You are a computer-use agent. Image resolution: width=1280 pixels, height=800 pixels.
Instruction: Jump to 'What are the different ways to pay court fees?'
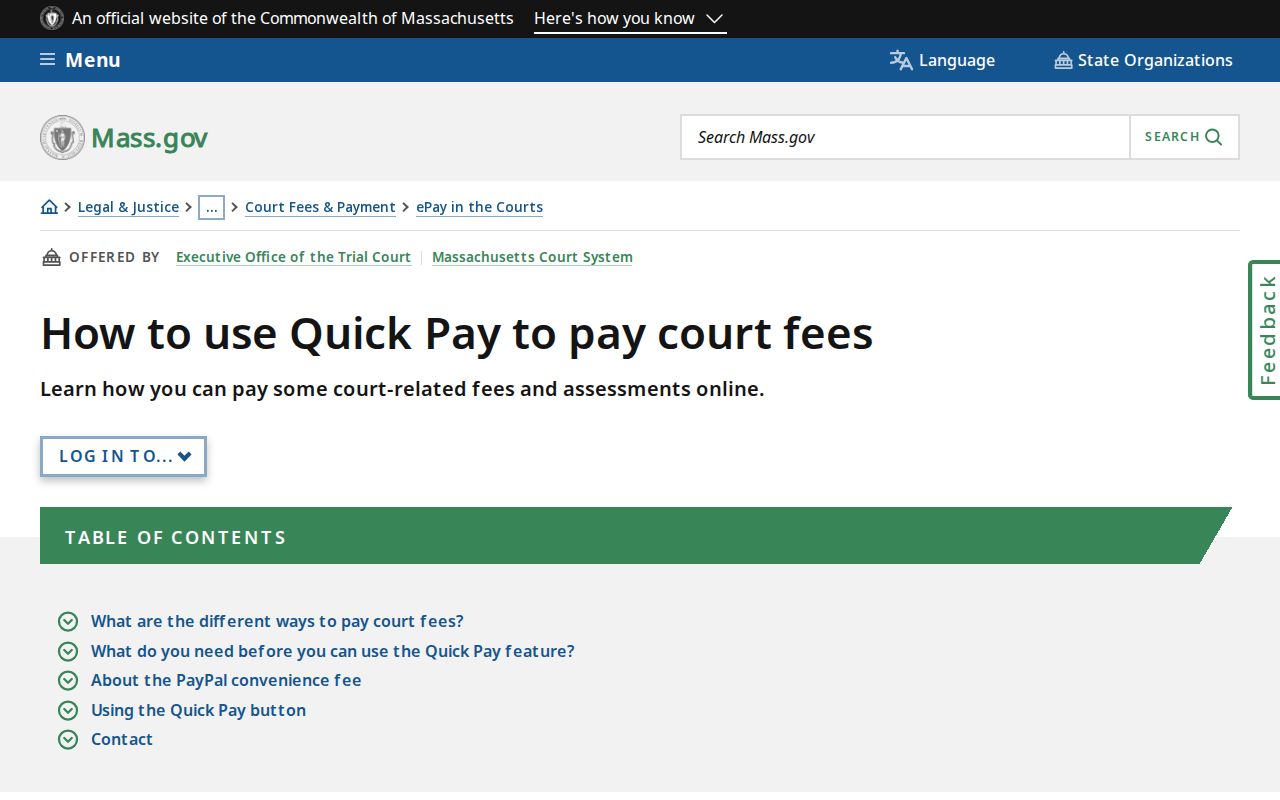click(x=277, y=622)
